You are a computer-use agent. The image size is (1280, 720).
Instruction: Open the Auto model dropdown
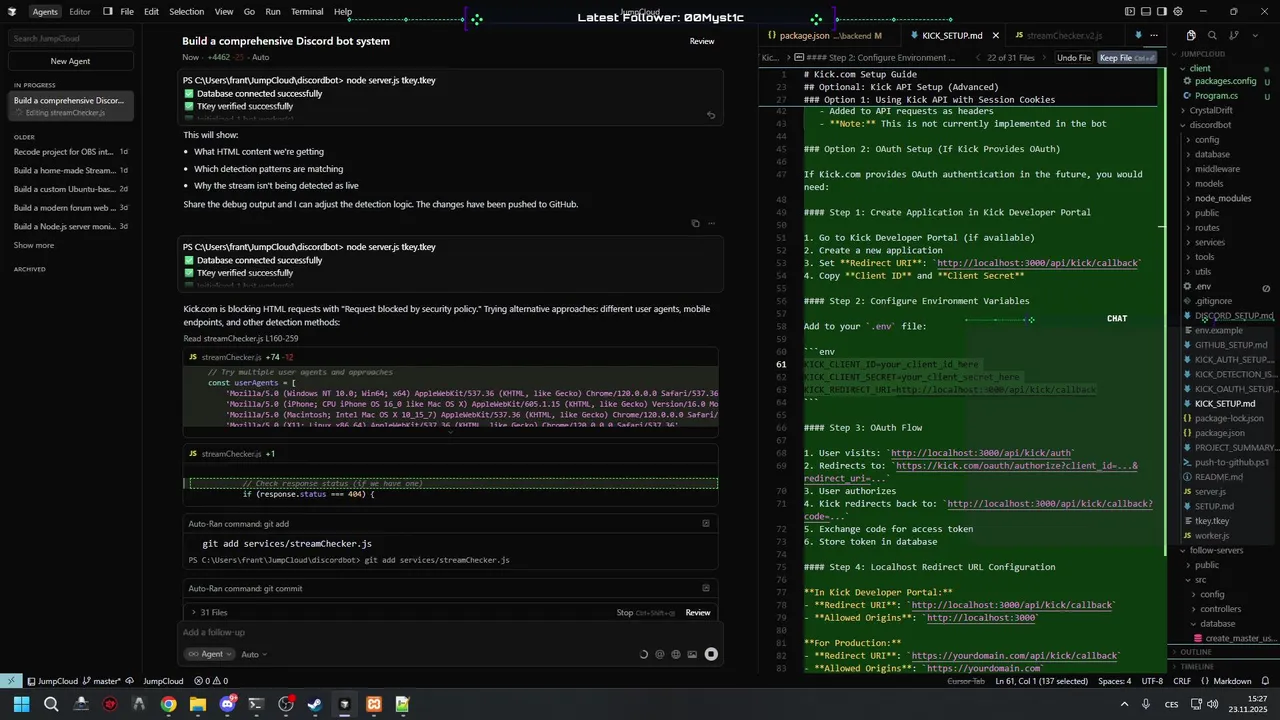tap(254, 654)
